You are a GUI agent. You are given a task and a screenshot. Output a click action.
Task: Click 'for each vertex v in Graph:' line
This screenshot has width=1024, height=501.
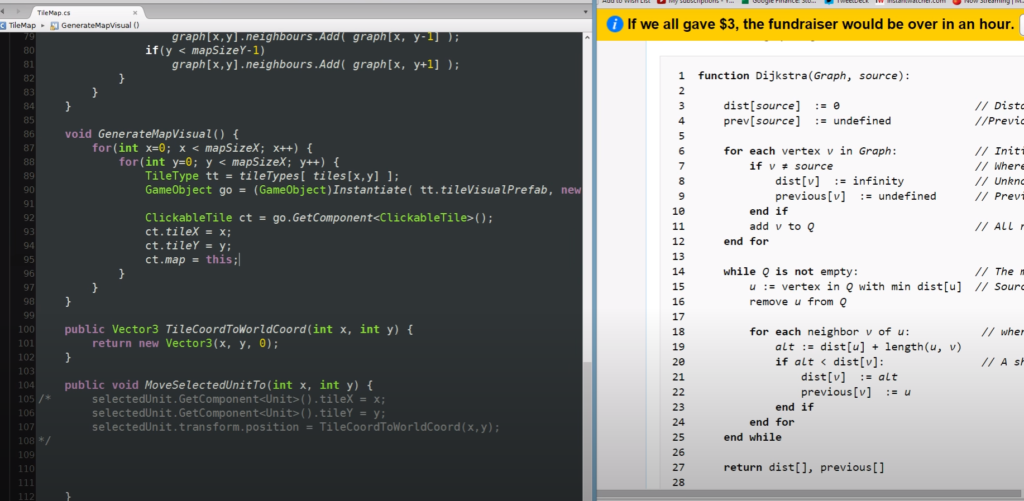pyautogui.click(x=810, y=151)
